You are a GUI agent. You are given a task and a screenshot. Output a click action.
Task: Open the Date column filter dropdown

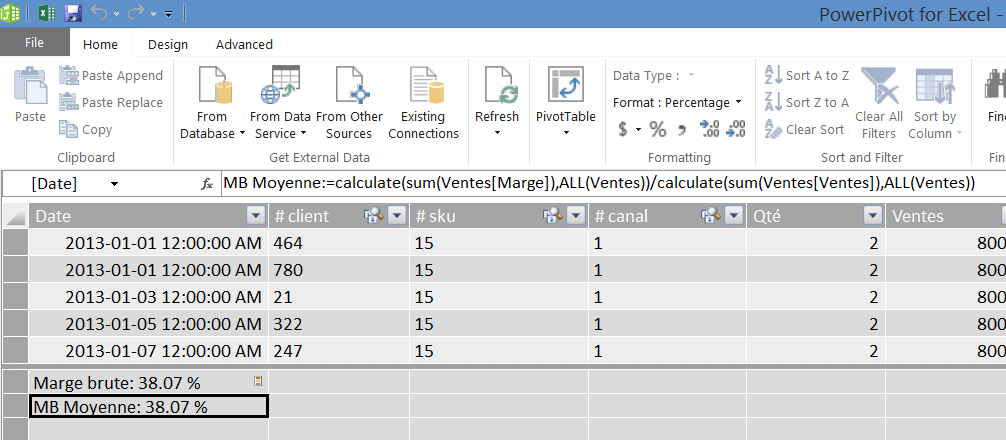click(x=255, y=216)
